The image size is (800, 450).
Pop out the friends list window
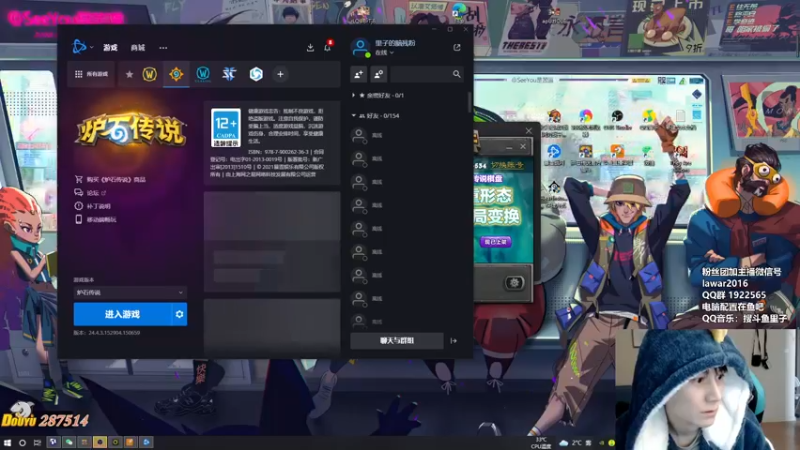457,47
